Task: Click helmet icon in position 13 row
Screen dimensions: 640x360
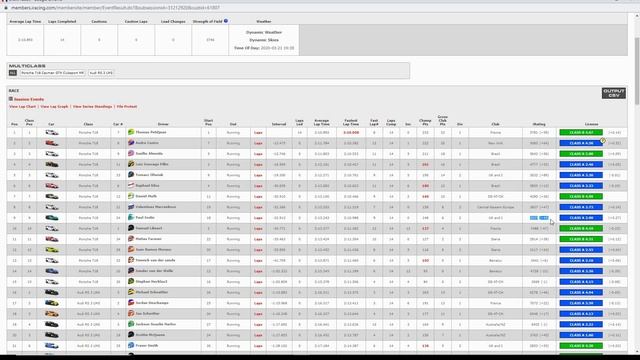Action: pos(131,260)
